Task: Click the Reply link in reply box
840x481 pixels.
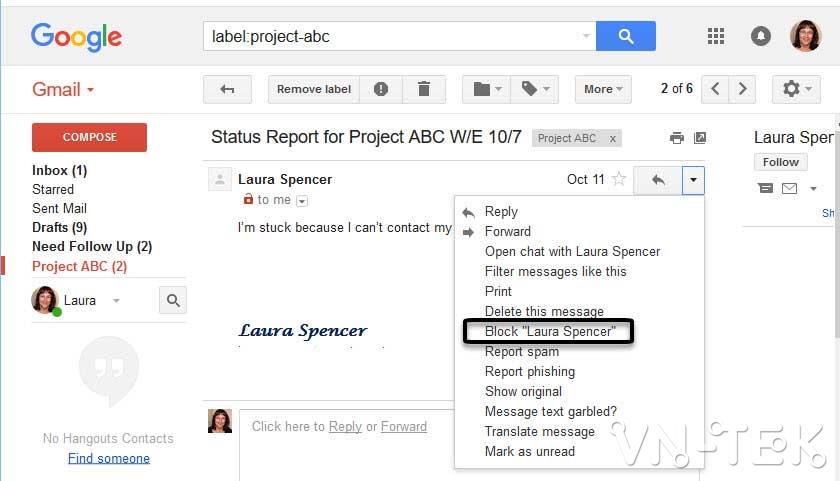Action: click(x=346, y=426)
